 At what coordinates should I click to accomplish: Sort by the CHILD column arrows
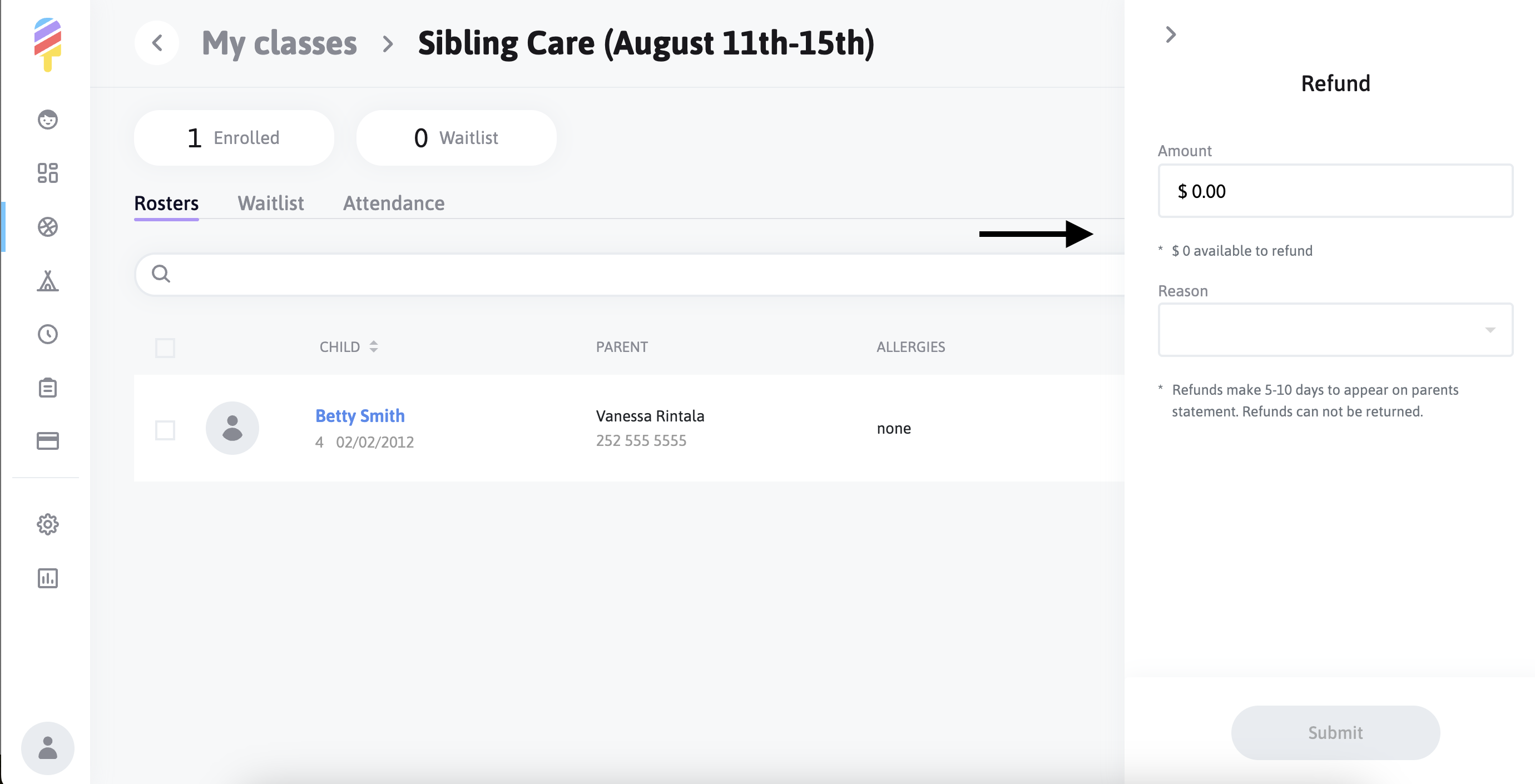pyautogui.click(x=374, y=347)
